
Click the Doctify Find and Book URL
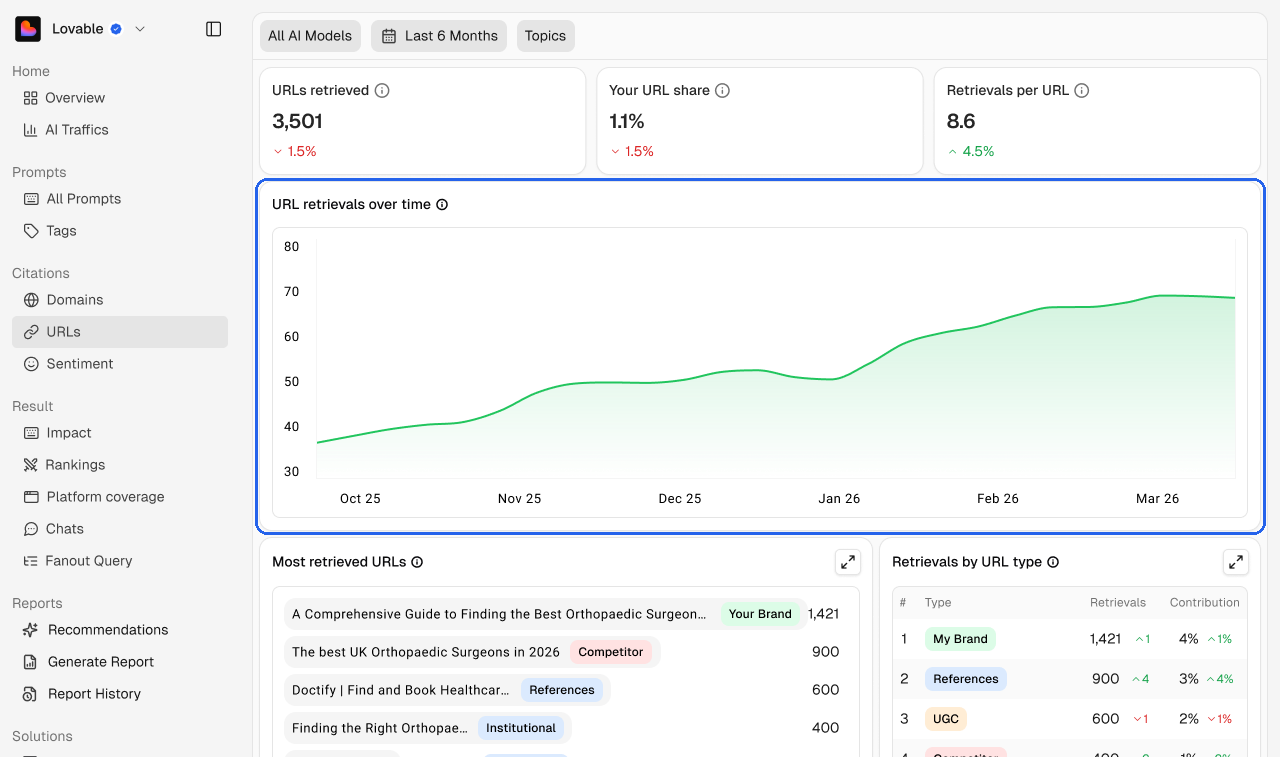click(447, 690)
